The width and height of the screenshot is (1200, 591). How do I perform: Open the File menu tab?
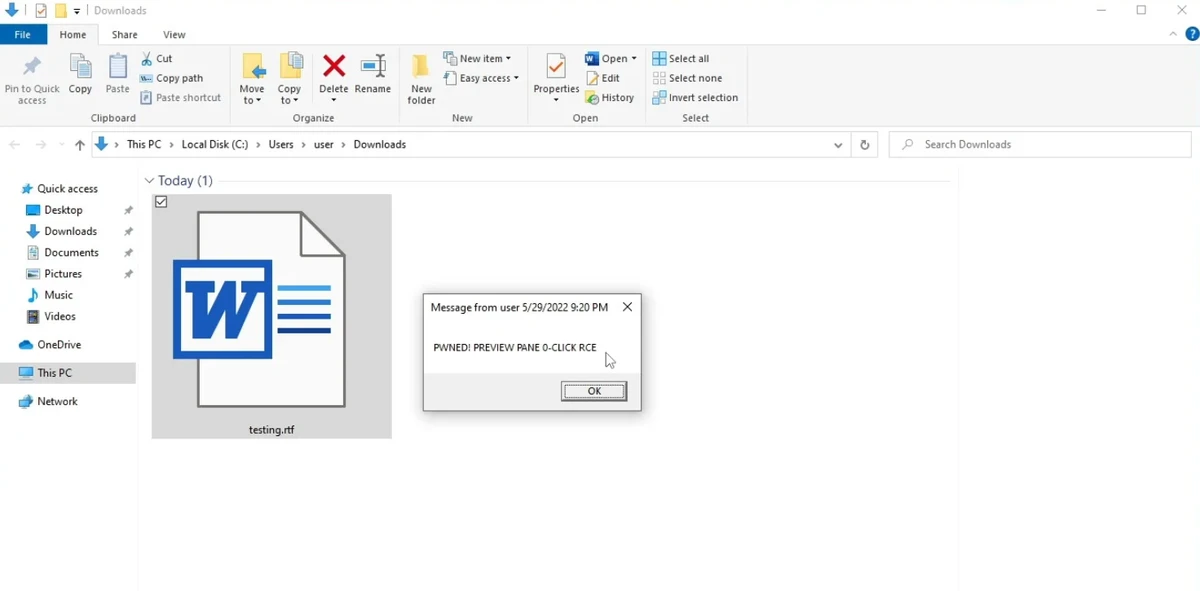(22, 35)
